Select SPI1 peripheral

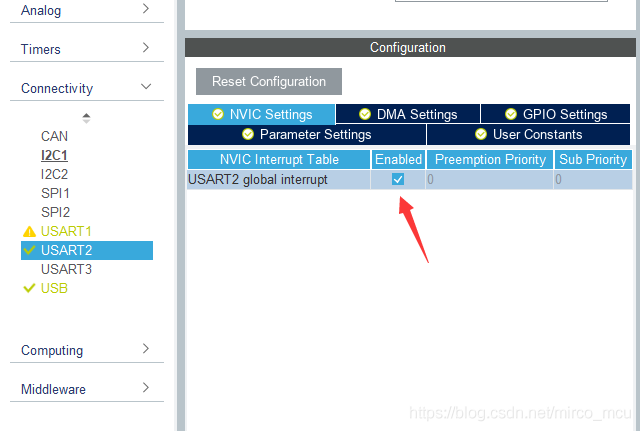55,193
